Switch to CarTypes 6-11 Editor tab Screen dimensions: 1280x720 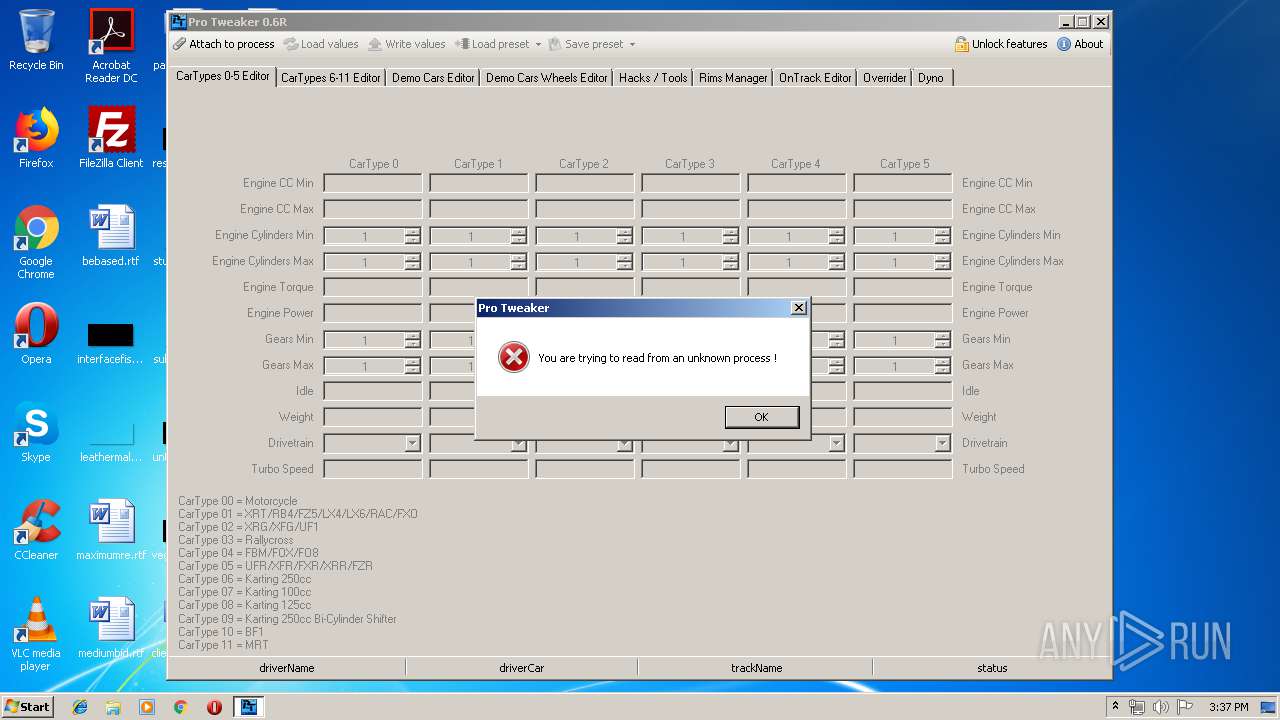pyautogui.click(x=331, y=78)
